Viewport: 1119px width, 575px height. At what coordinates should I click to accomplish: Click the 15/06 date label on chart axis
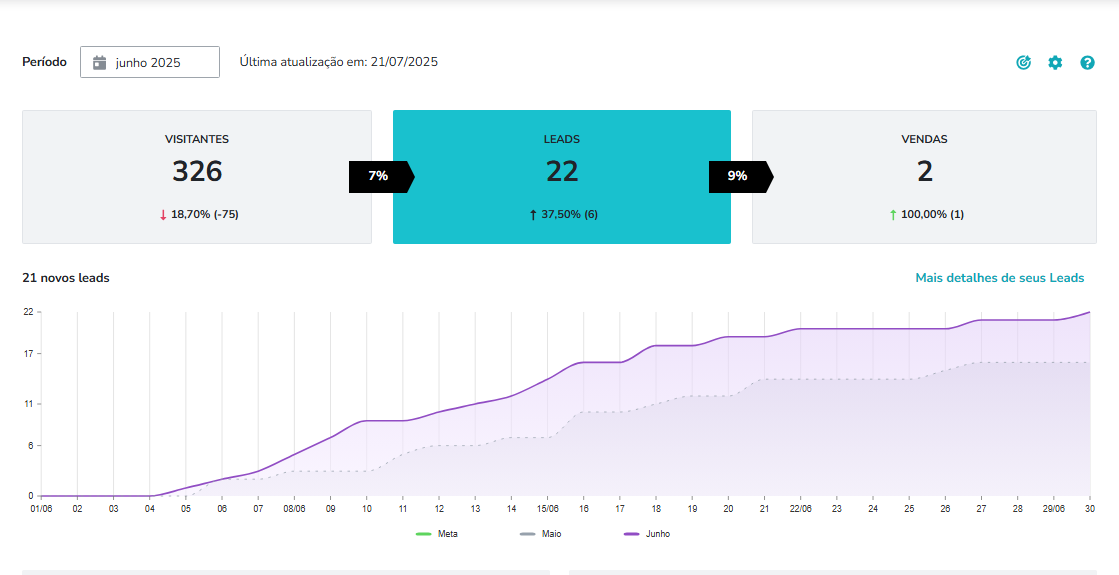(547, 508)
